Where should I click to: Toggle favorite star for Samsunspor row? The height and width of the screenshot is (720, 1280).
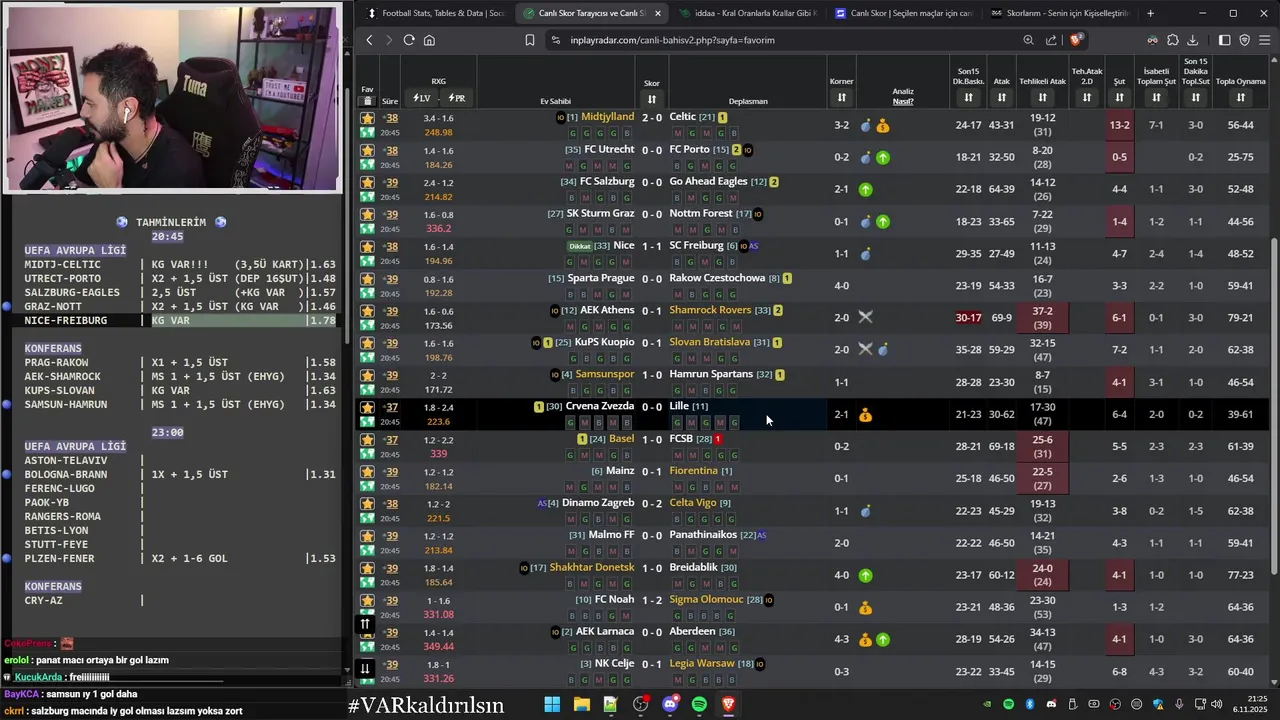(368, 375)
